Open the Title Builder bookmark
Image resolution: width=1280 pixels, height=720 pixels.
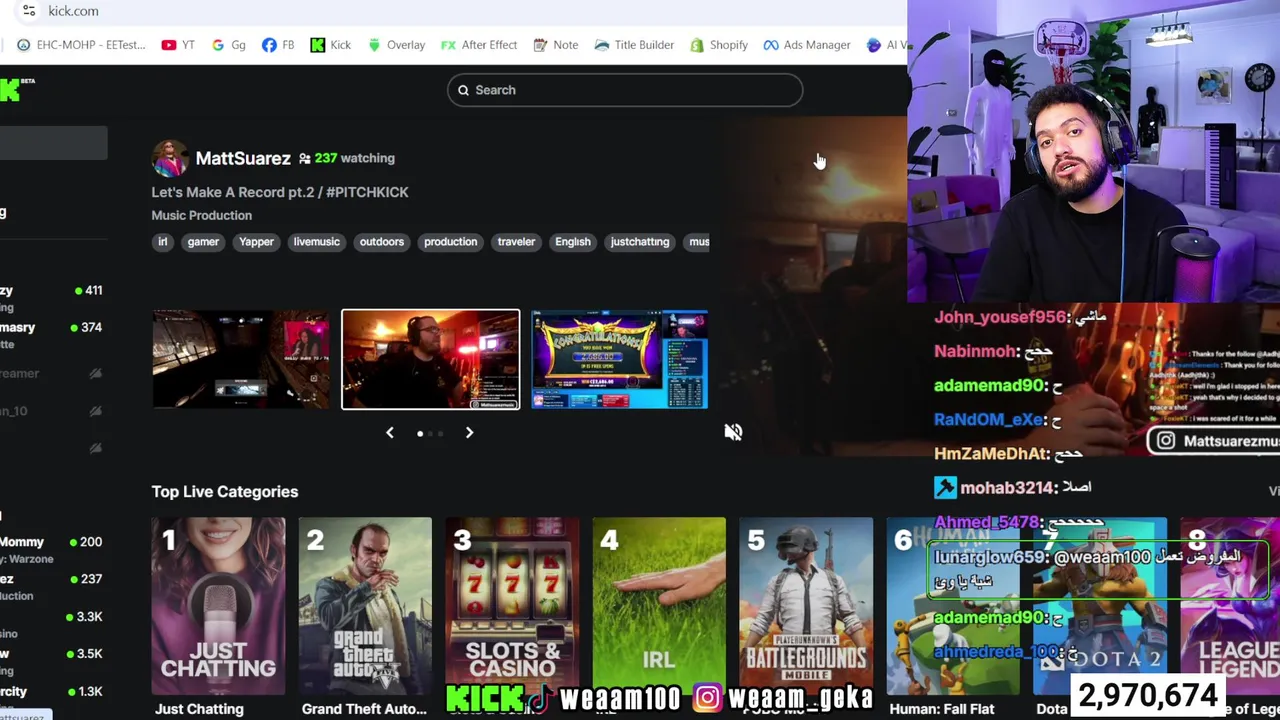point(634,45)
